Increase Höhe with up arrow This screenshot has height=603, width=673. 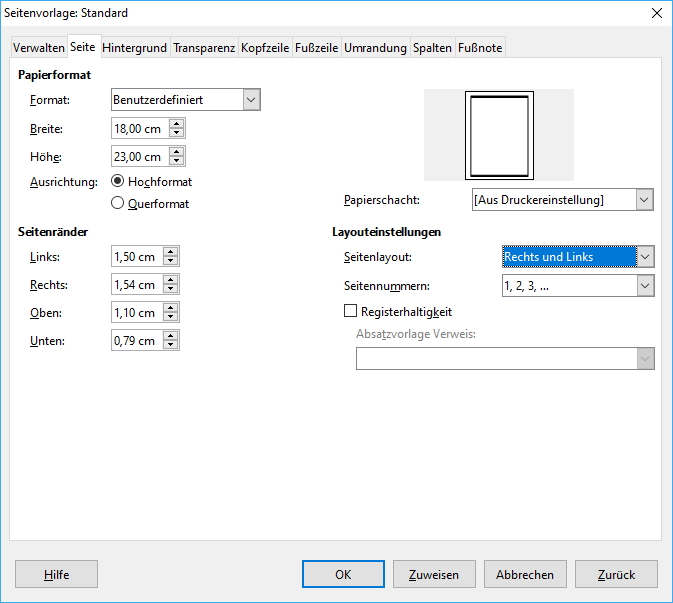[x=177, y=152]
